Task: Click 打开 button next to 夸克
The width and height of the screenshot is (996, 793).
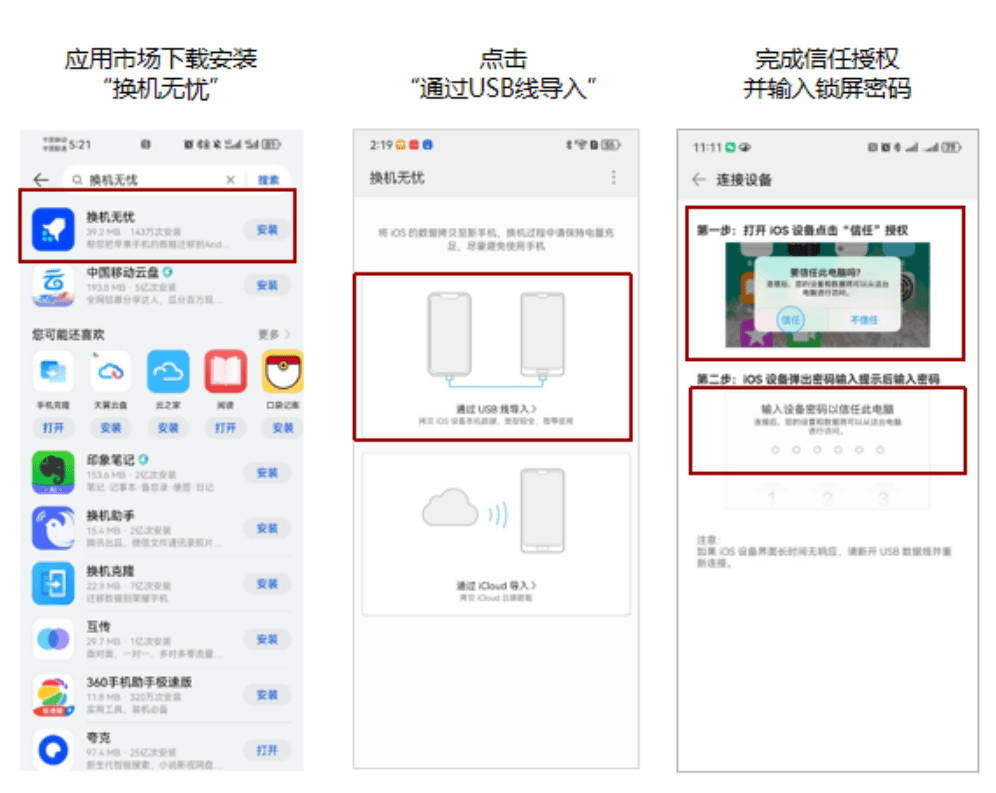Action: click(267, 750)
